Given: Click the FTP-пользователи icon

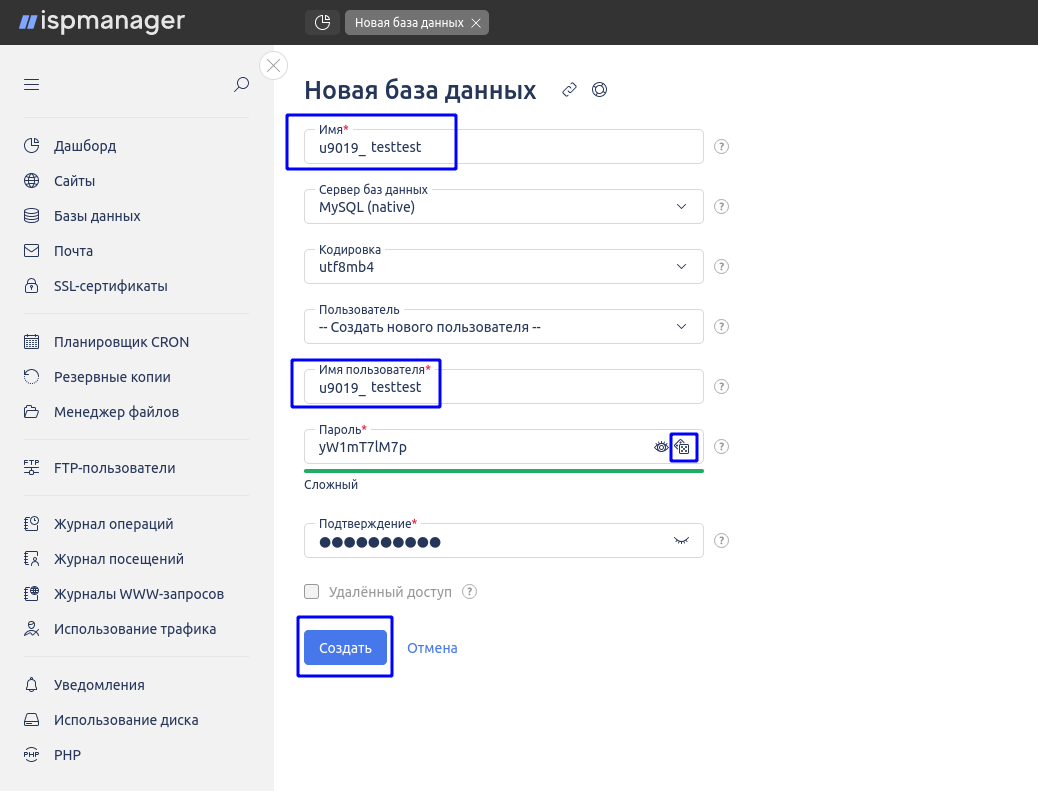Looking at the screenshot, I should (x=31, y=467).
